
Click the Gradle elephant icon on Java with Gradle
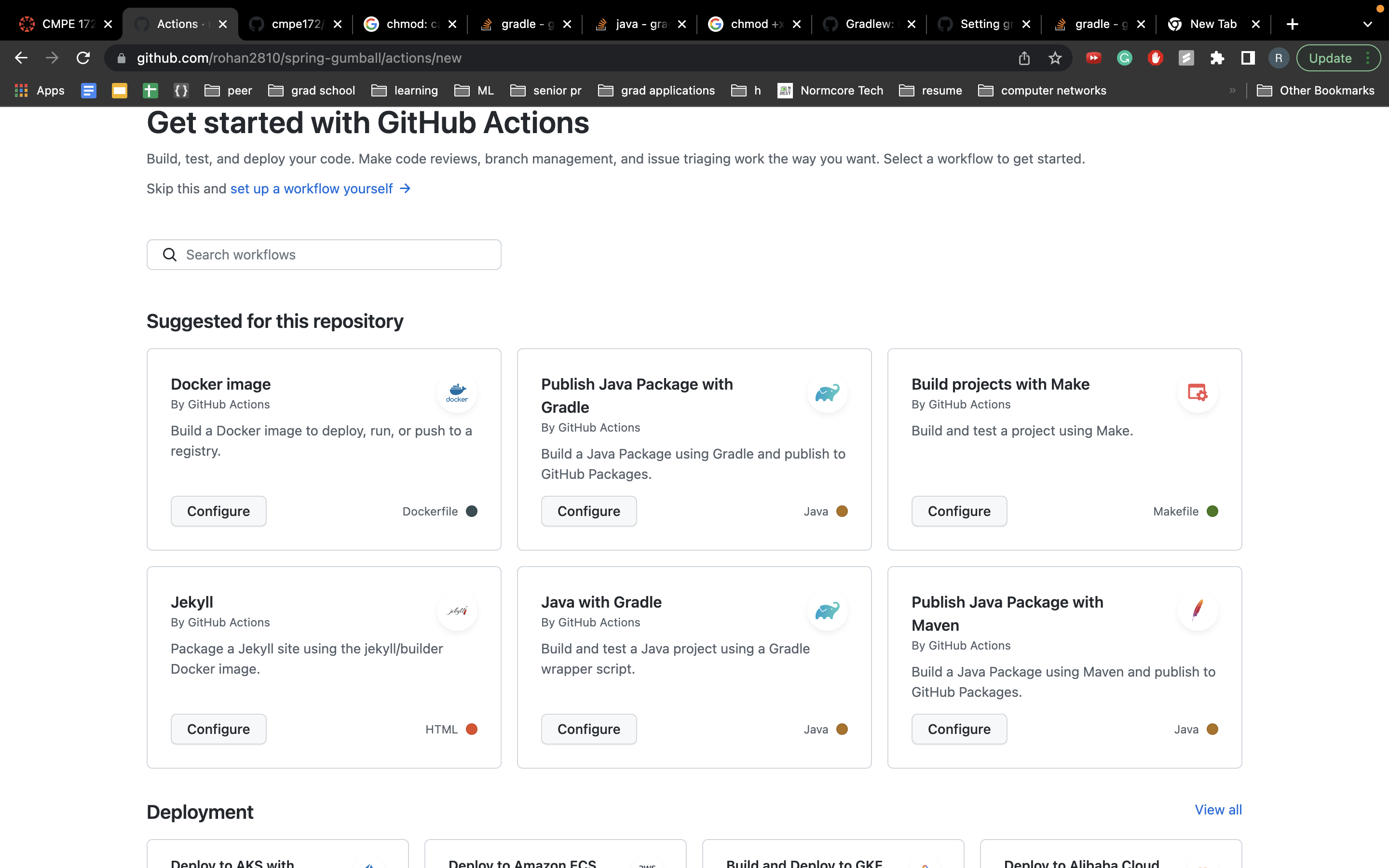pos(827,610)
